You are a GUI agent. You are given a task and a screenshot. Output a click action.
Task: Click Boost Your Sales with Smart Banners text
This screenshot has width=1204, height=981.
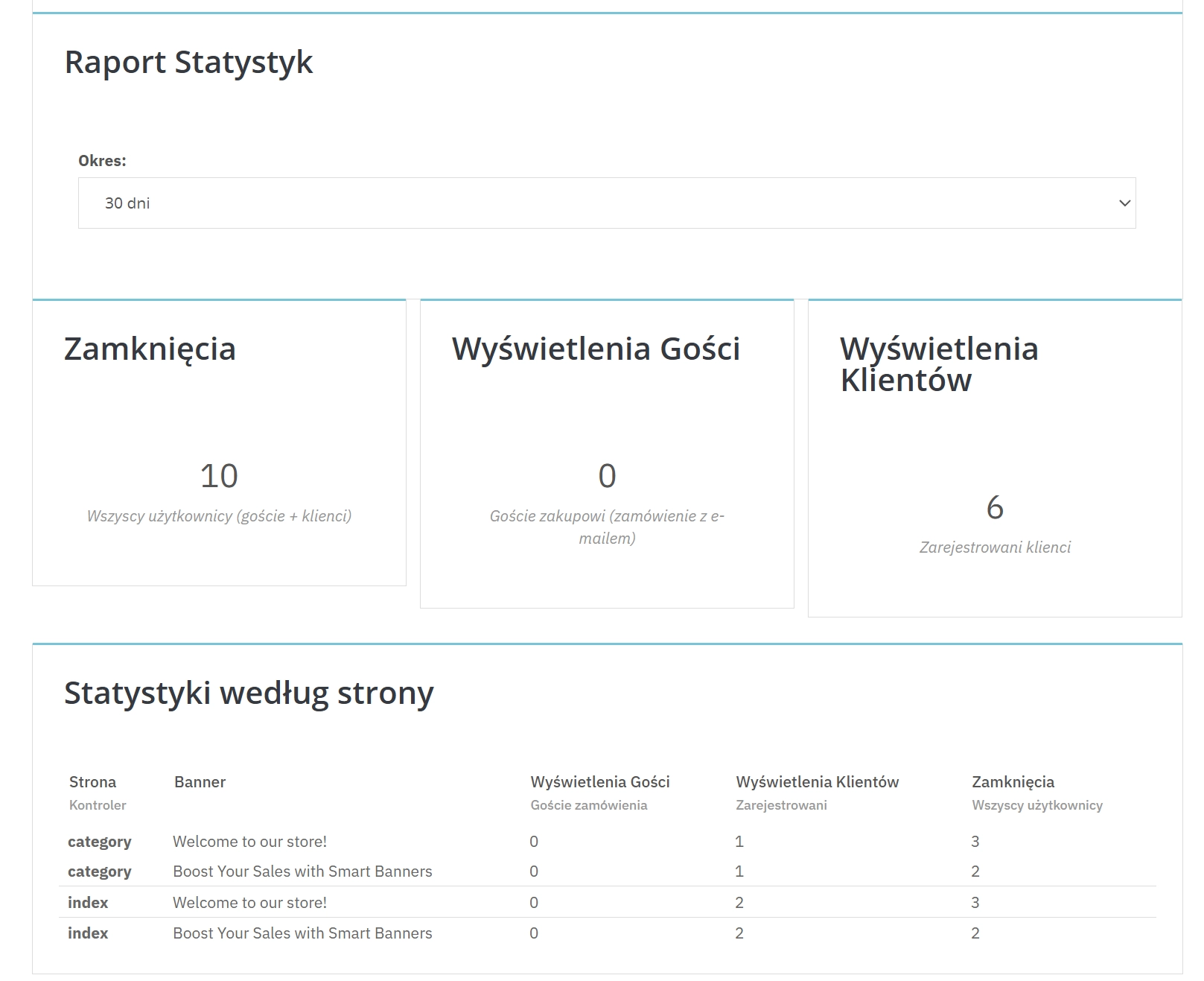coord(303,871)
